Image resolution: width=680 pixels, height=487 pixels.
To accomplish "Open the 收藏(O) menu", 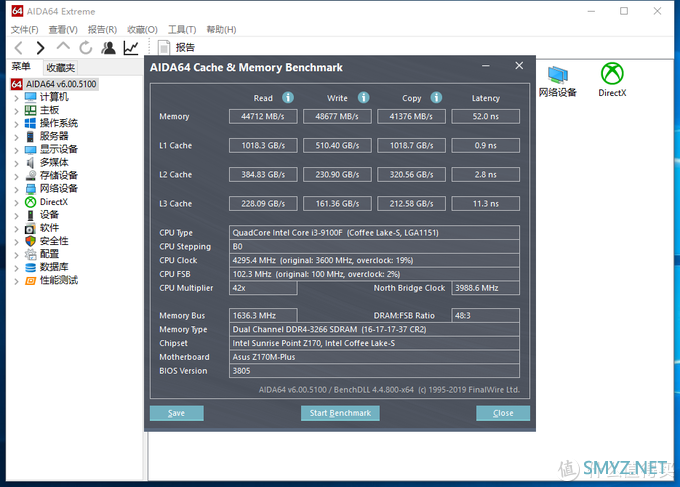I will (142, 29).
